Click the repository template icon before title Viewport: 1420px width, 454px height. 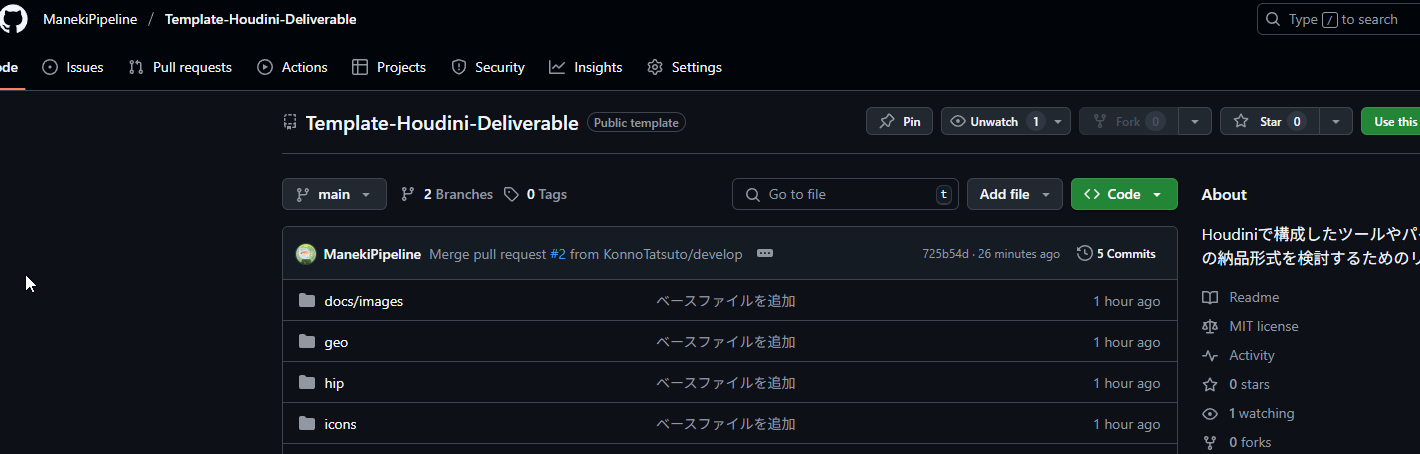pos(290,122)
